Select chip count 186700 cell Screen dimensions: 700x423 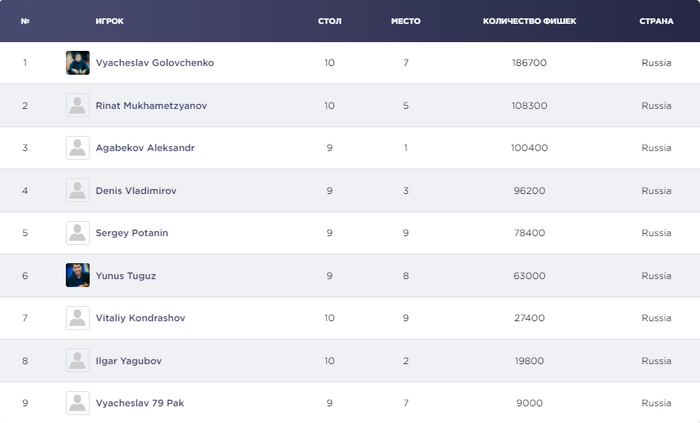pyautogui.click(x=529, y=63)
